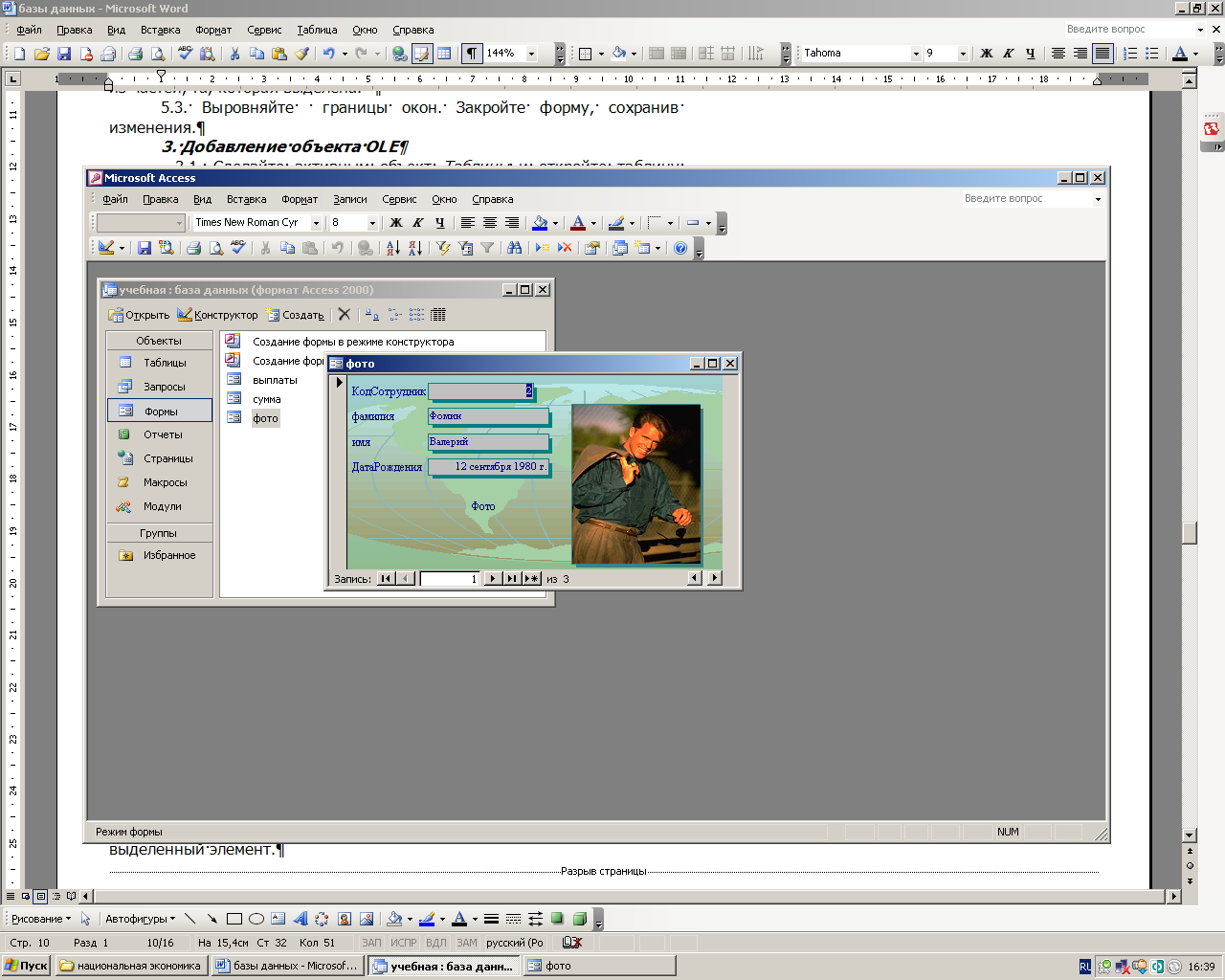
Task: Insert a hyperlink via globe icon
Action: click(400, 54)
